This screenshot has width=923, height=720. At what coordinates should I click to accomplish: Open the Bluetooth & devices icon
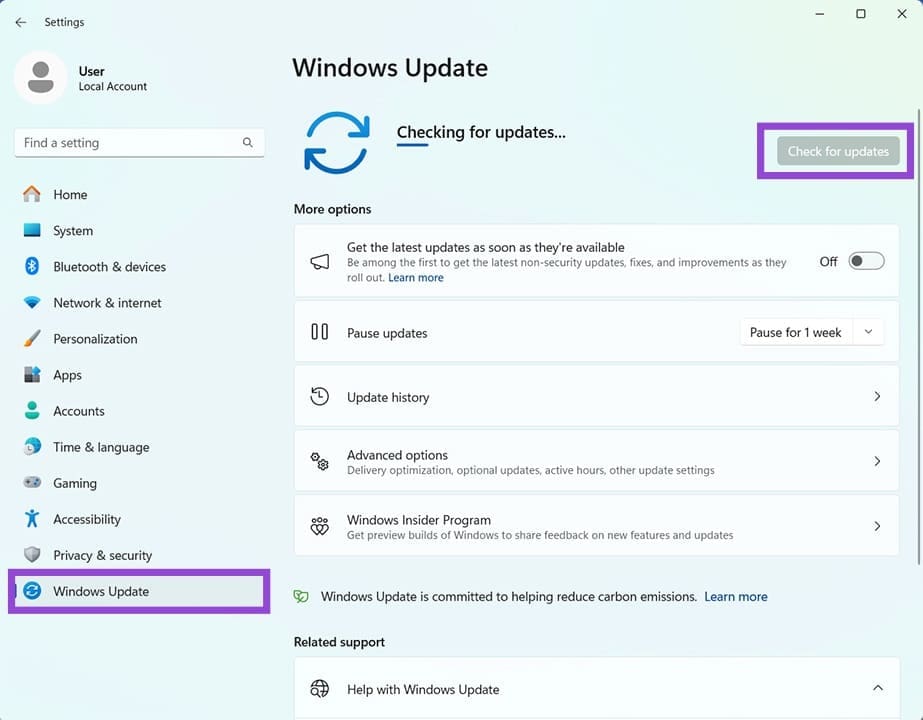pyautogui.click(x=31, y=266)
